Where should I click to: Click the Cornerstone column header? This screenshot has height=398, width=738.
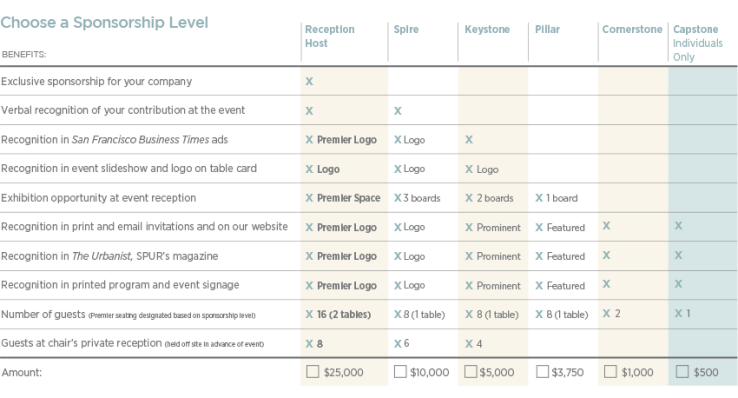632,29
